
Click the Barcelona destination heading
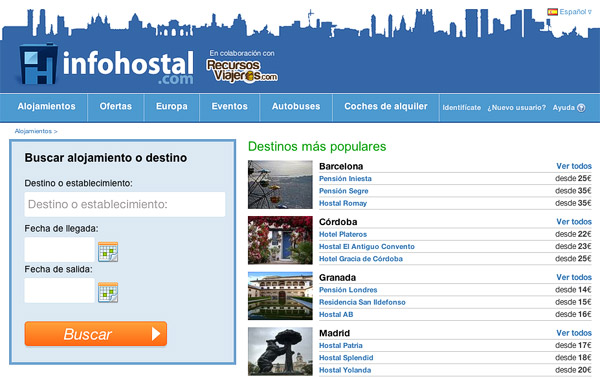(x=341, y=167)
